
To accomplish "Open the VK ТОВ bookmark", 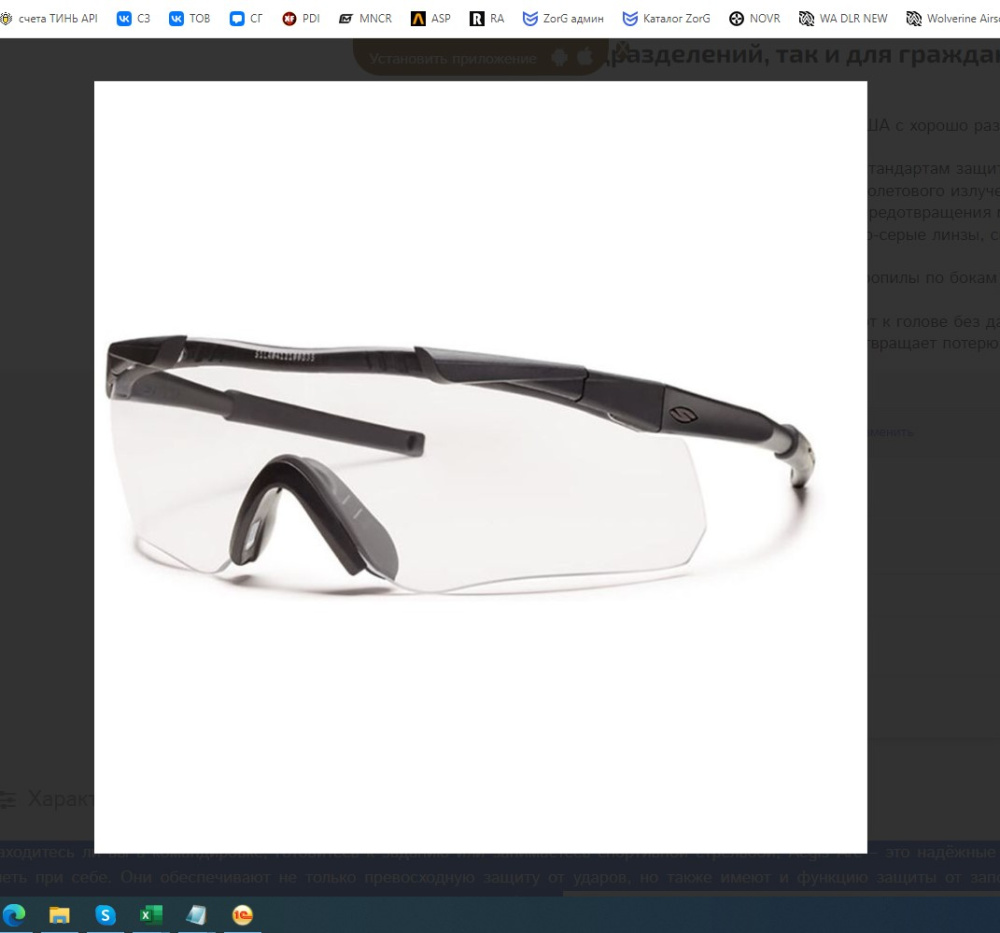I will click(x=189, y=18).
